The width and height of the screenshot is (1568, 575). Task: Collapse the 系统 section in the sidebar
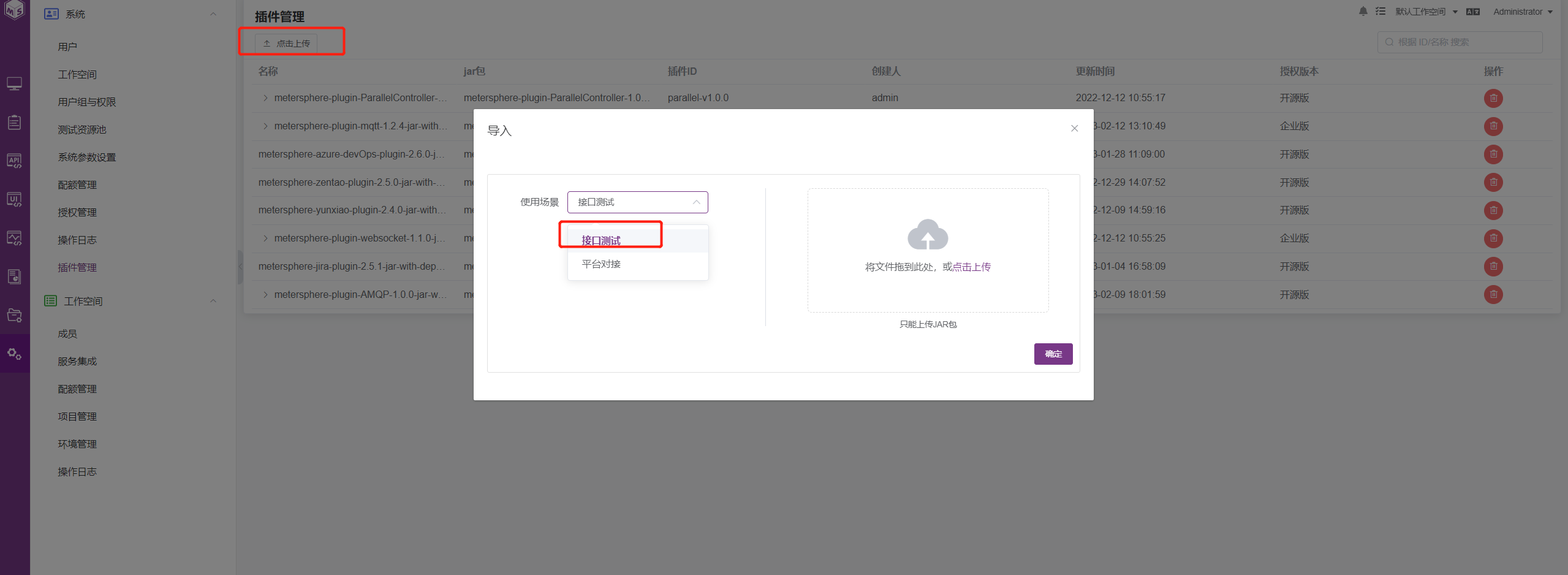(213, 13)
